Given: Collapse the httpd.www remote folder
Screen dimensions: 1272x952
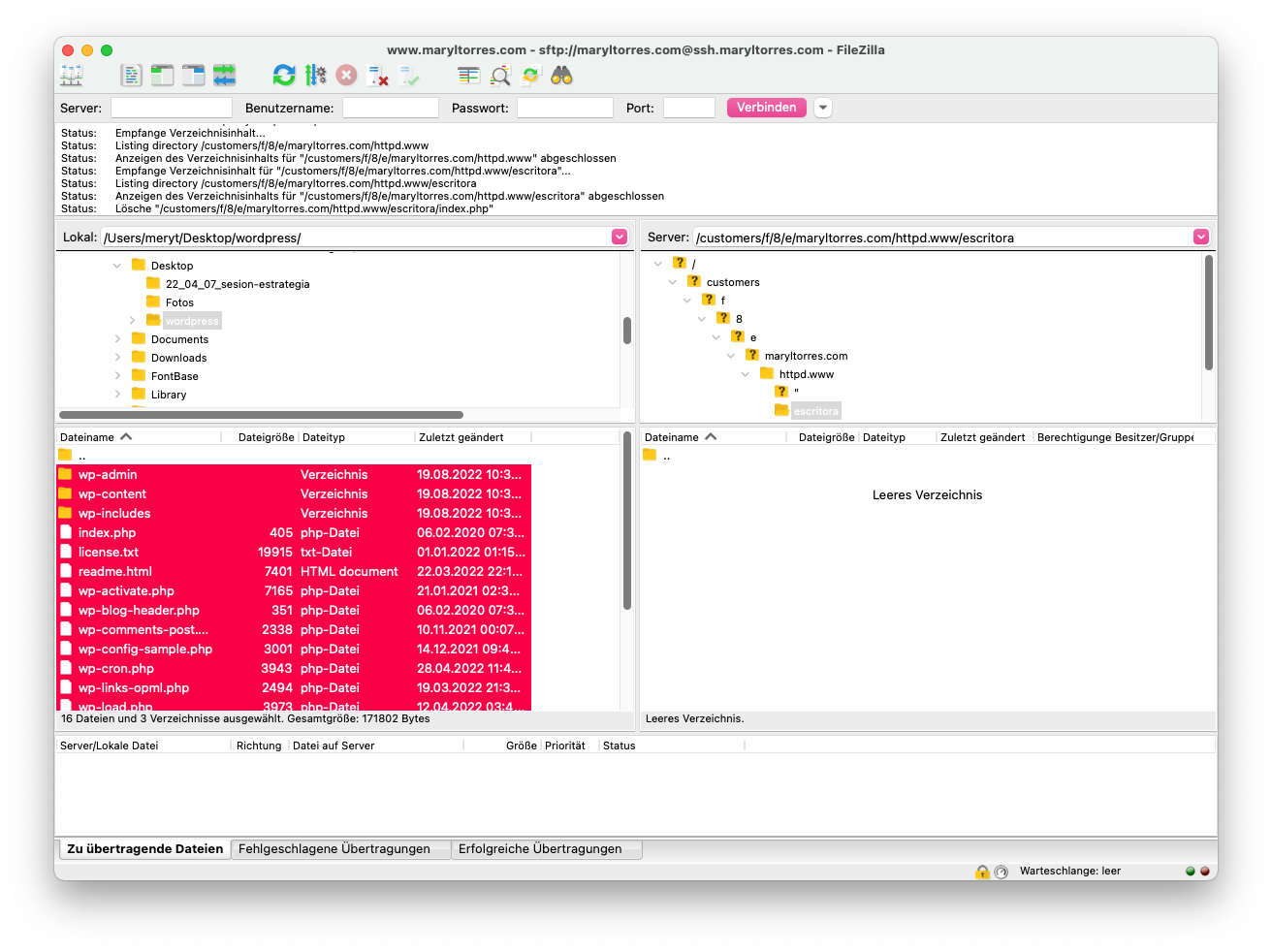Looking at the screenshot, I should [x=746, y=374].
